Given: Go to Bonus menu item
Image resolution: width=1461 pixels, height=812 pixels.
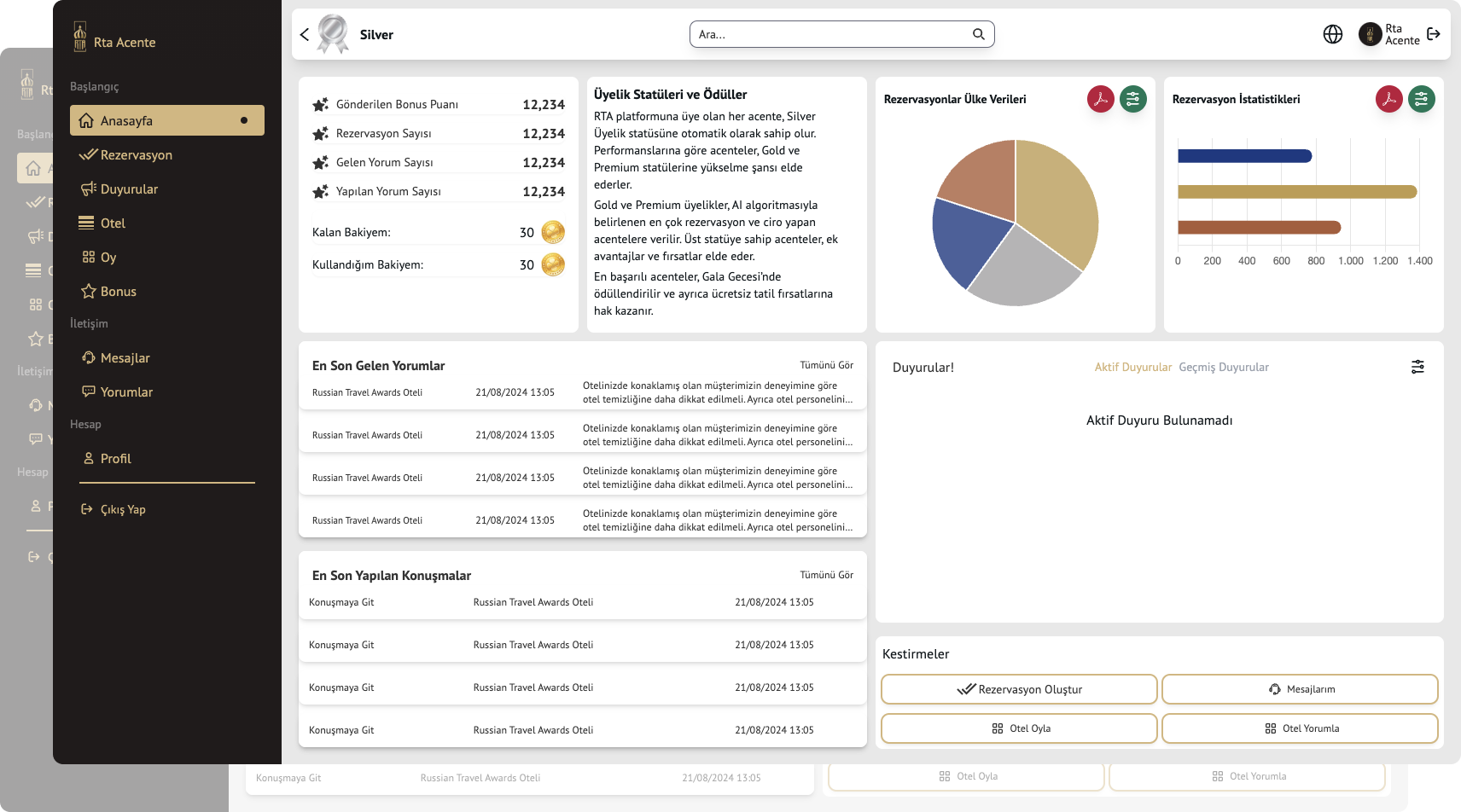Looking at the screenshot, I should 118,292.
